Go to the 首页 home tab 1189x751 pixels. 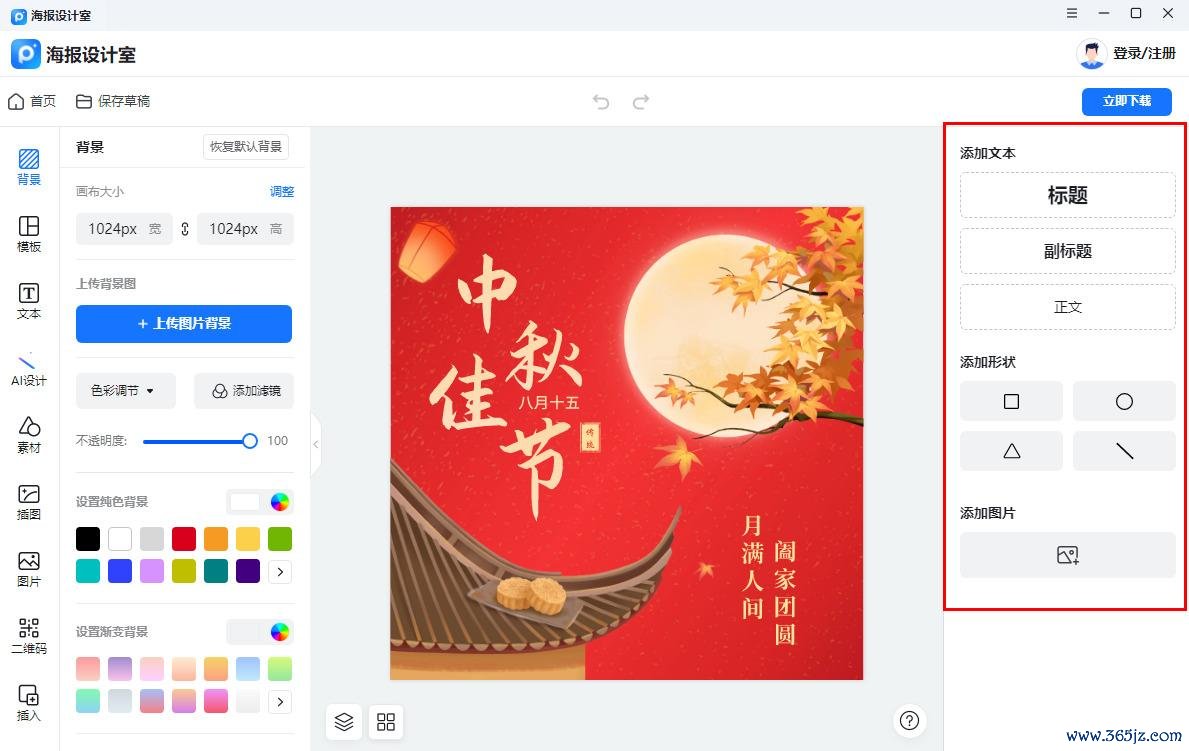(32, 102)
